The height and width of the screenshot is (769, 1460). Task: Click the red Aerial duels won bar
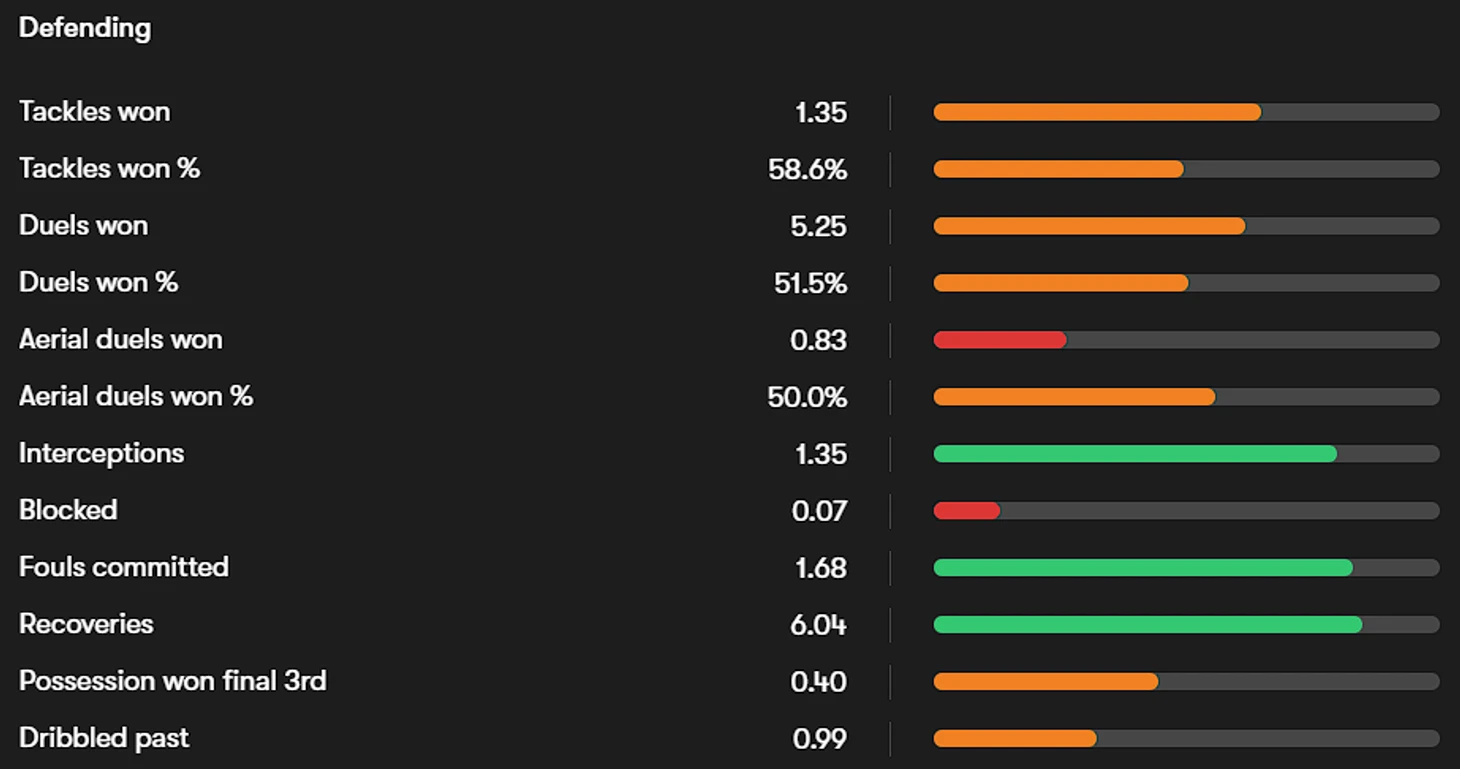click(1000, 340)
